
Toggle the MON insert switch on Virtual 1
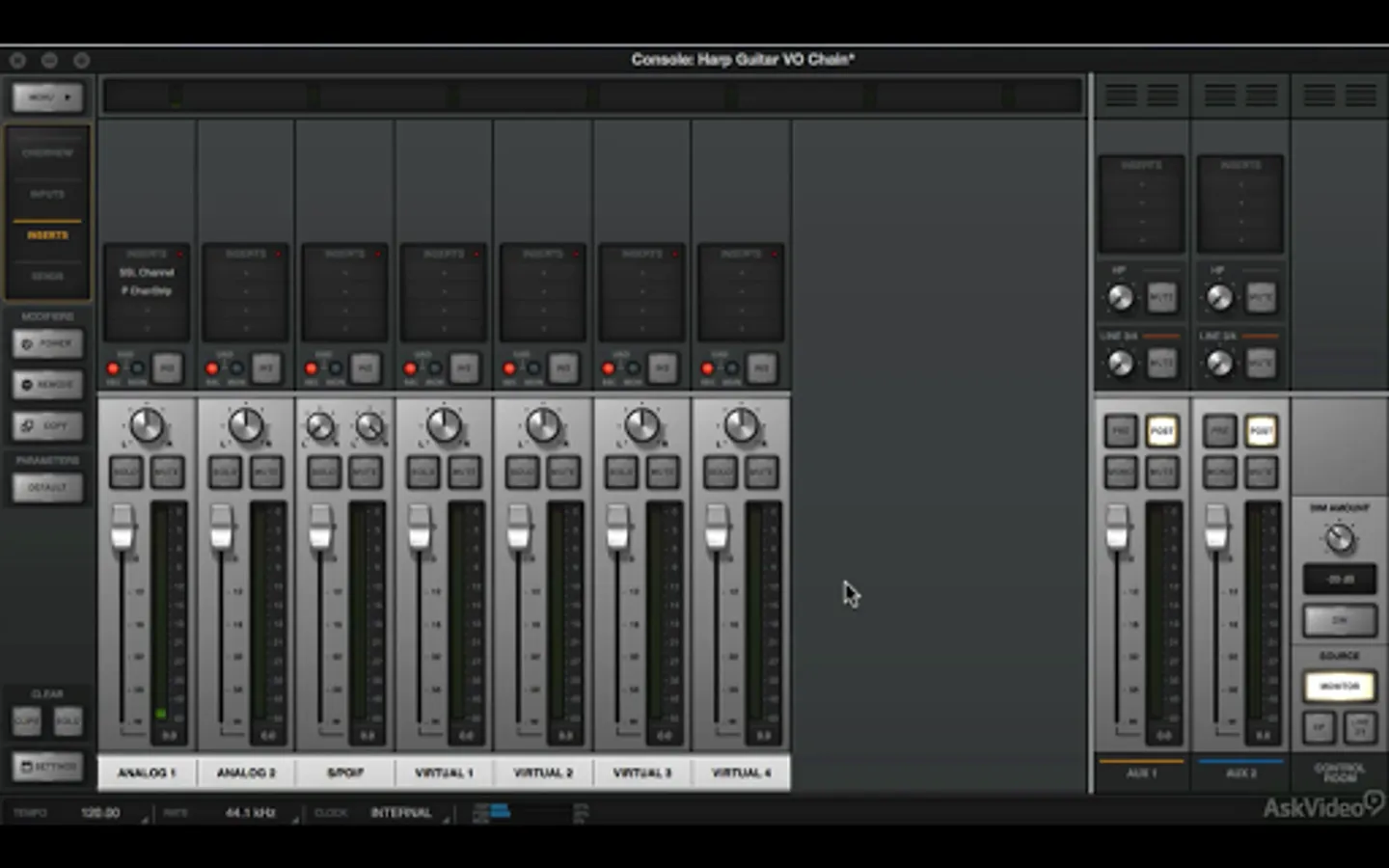(434, 368)
